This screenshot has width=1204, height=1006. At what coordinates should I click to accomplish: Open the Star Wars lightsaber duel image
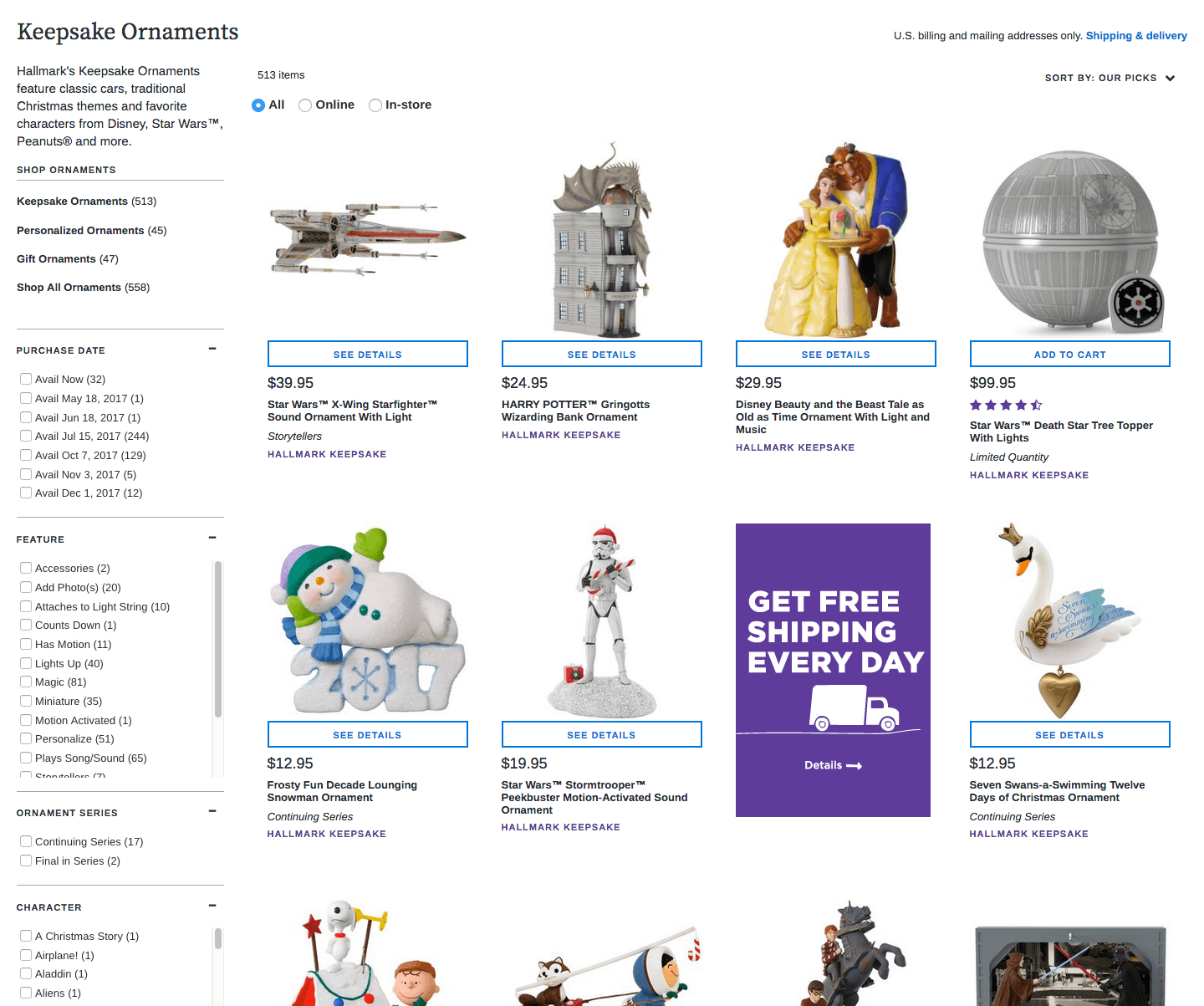point(1070,965)
